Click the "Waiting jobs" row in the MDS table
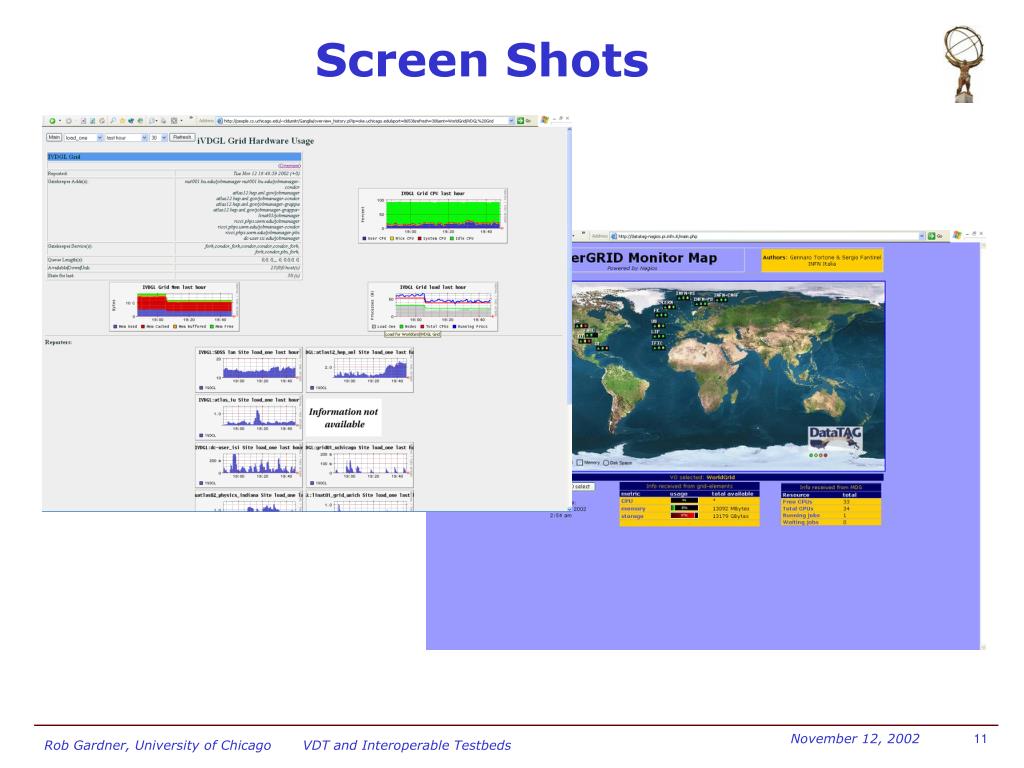 coord(831,522)
